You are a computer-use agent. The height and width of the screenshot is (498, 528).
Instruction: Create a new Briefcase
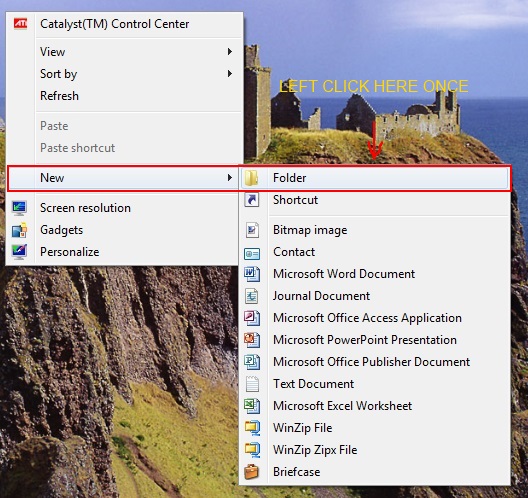pyautogui.click(x=374, y=472)
